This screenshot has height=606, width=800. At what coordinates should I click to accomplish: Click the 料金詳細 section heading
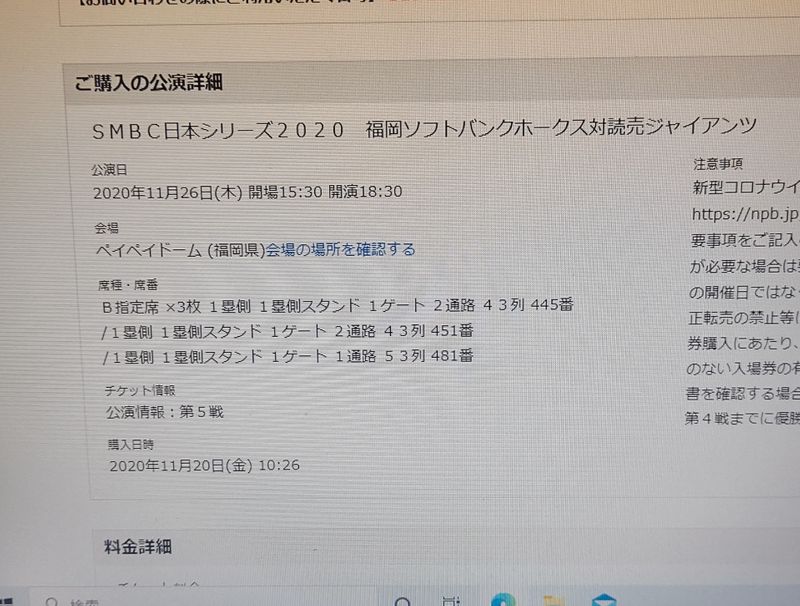click(x=138, y=547)
